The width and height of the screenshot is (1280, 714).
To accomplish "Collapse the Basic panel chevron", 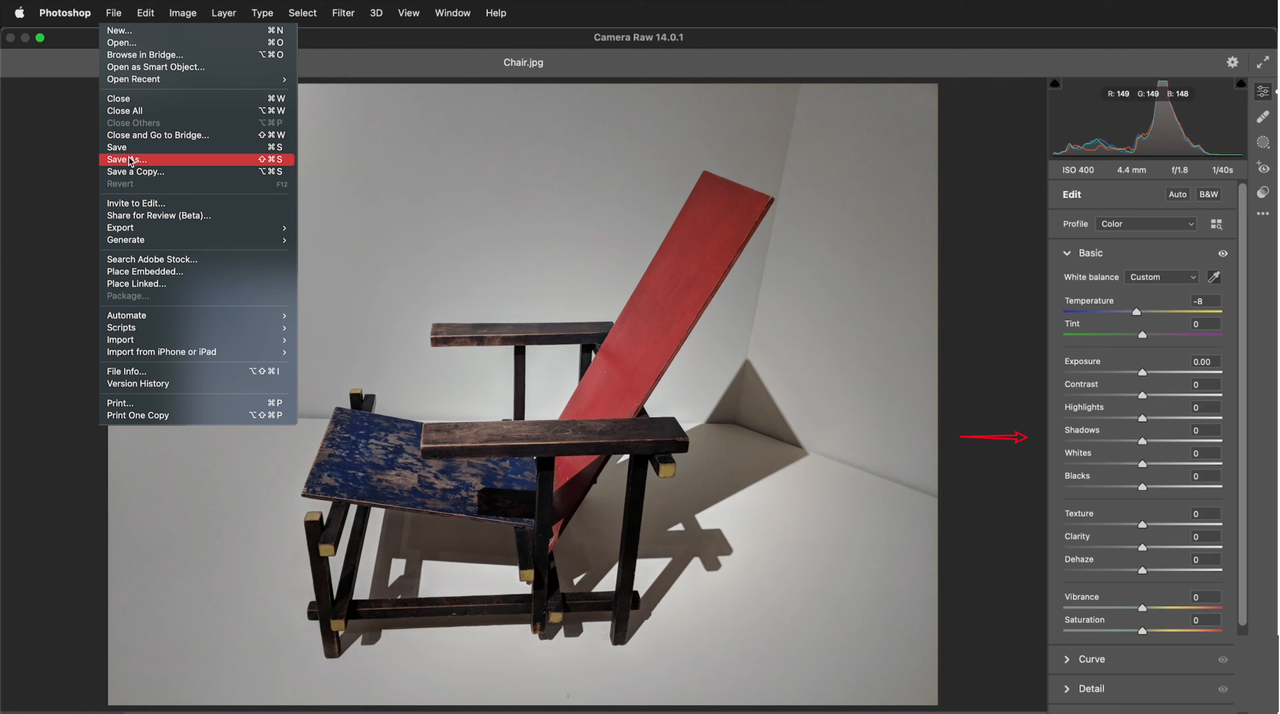I will point(1067,253).
